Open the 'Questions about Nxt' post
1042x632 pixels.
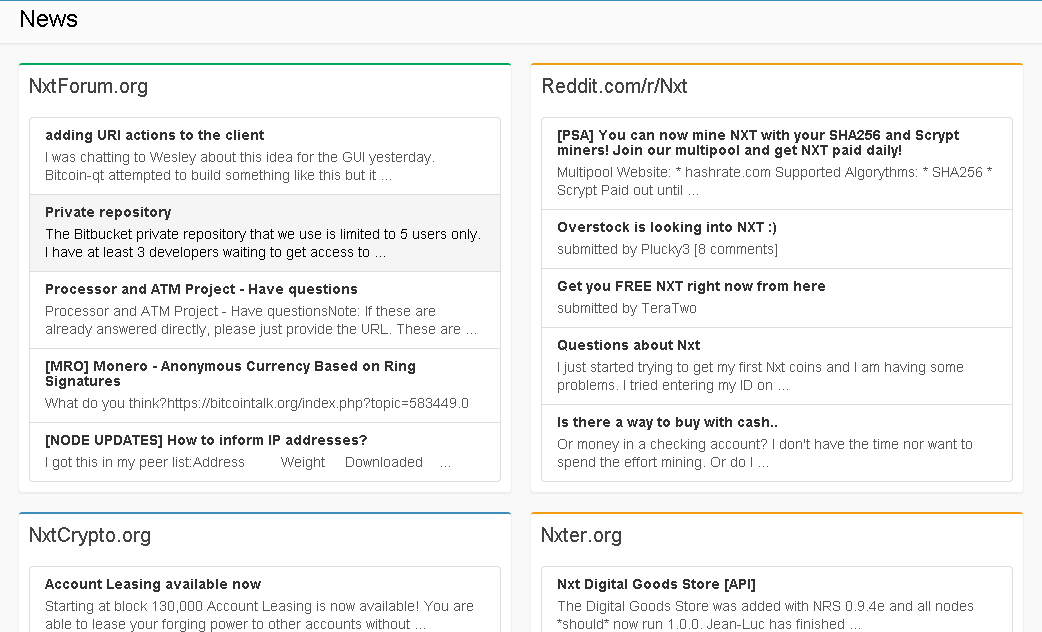628,345
